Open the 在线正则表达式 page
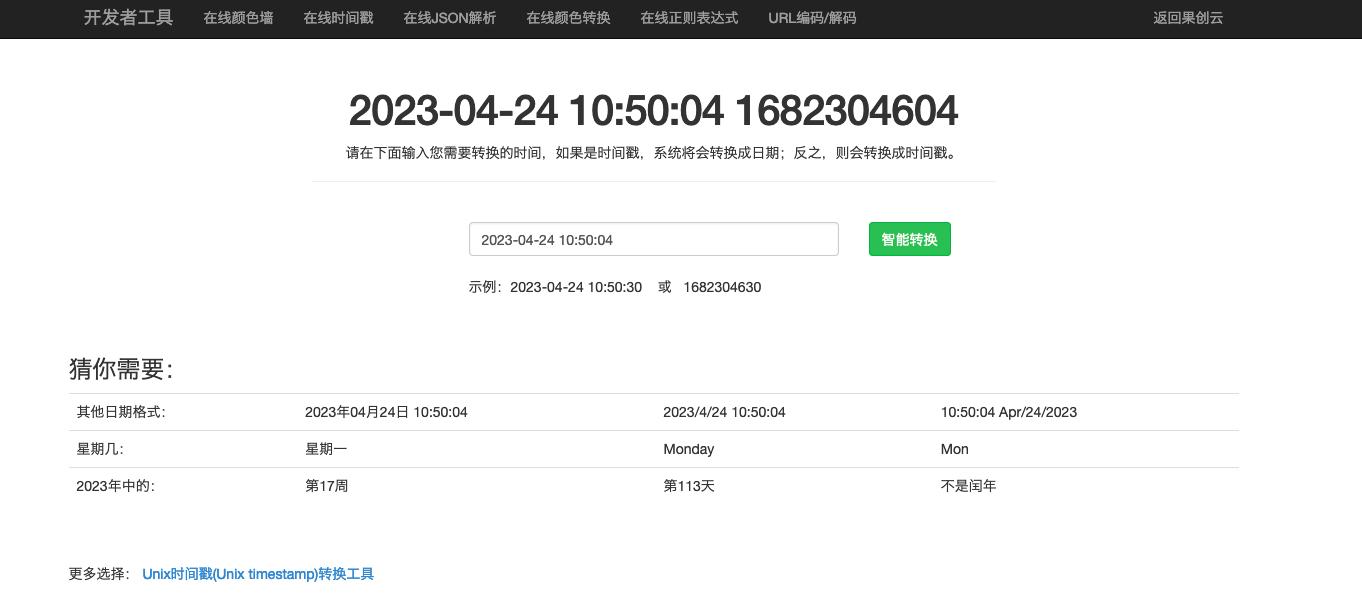The image size is (1362, 593). [688, 18]
